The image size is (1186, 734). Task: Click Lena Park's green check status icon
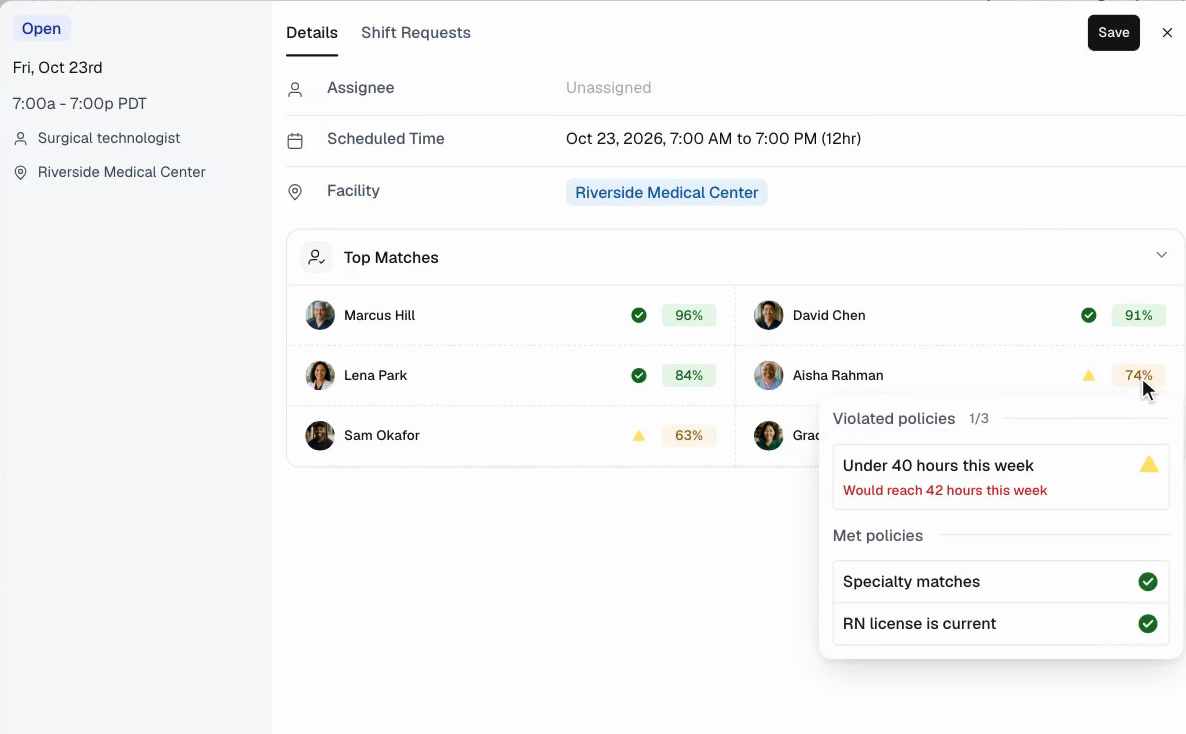point(638,375)
